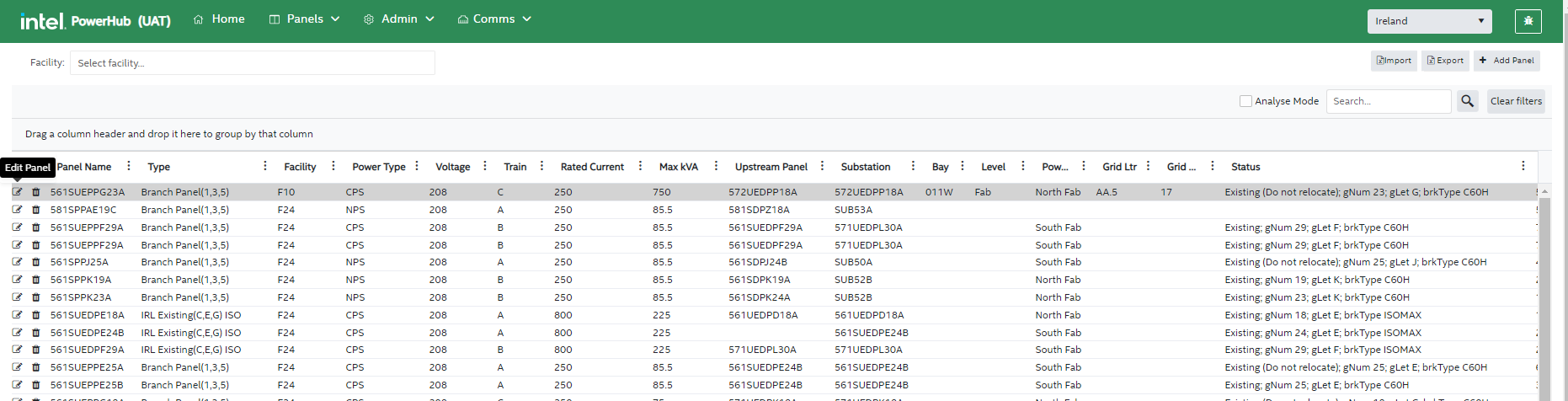Screen dimensions: 1568x401
Task: Expand the Panels menu in navbar
Action: [x=304, y=19]
